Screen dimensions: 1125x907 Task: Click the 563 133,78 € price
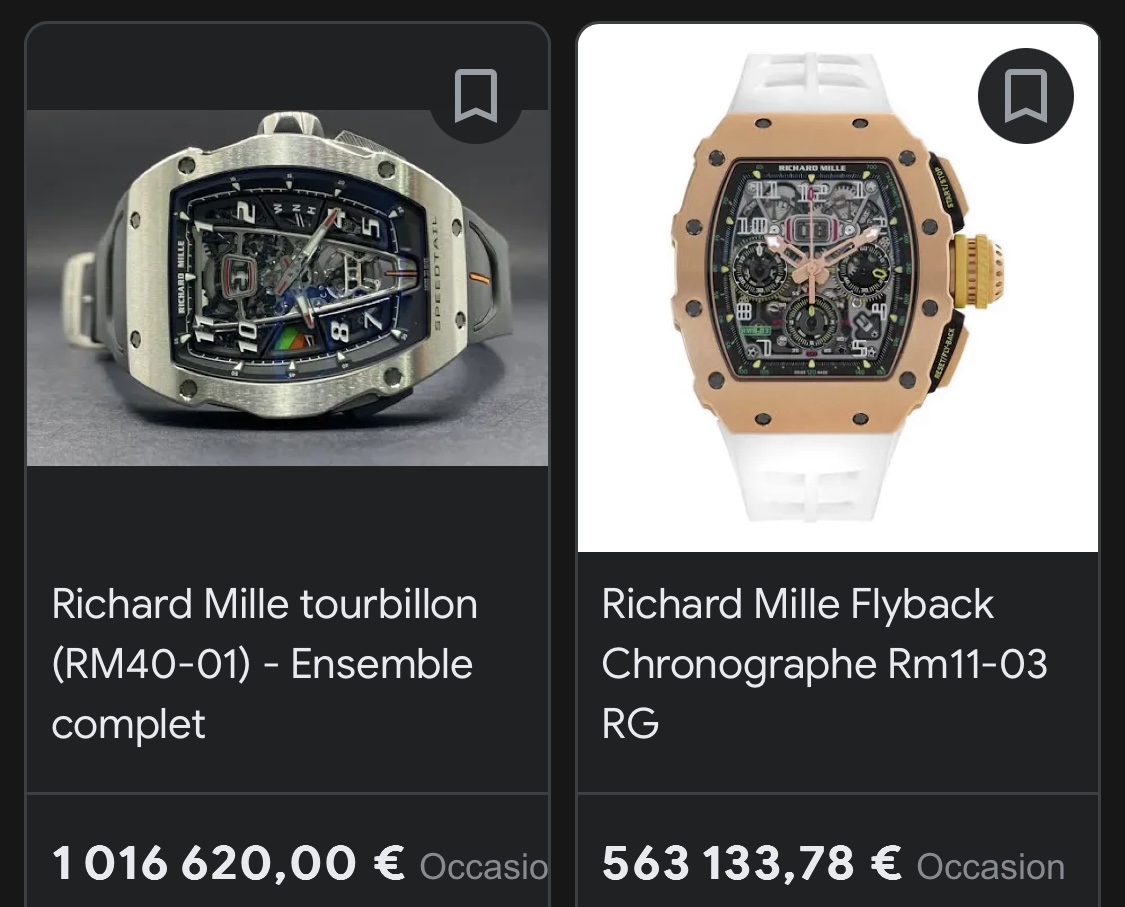[x=752, y=864]
